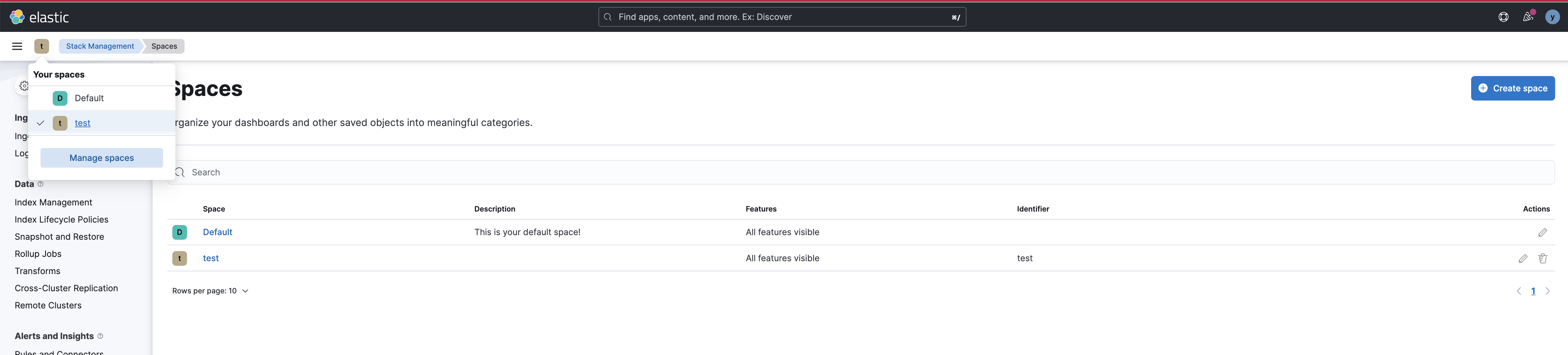1568x355 pixels.
Task: Open the Default space link in table
Action: pyautogui.click(x=217, y=232)
